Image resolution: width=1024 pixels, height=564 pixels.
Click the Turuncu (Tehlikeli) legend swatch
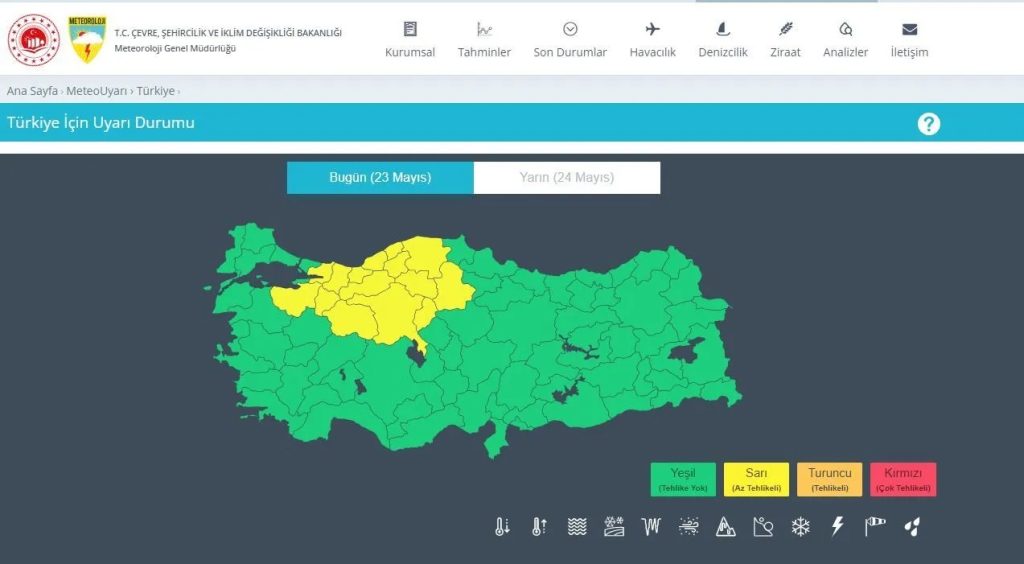click(829, 480)
